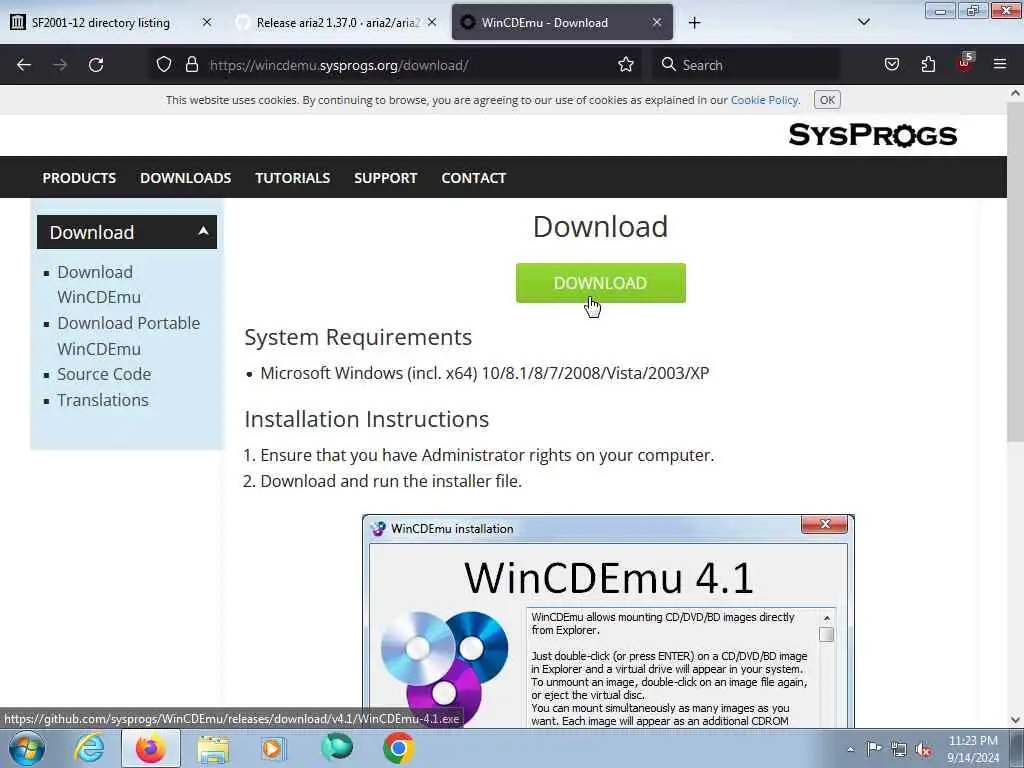Click the address bar URL
The height and width of the screenshot is (768, 1024).
pyautogui.click(x=338, y=65)
